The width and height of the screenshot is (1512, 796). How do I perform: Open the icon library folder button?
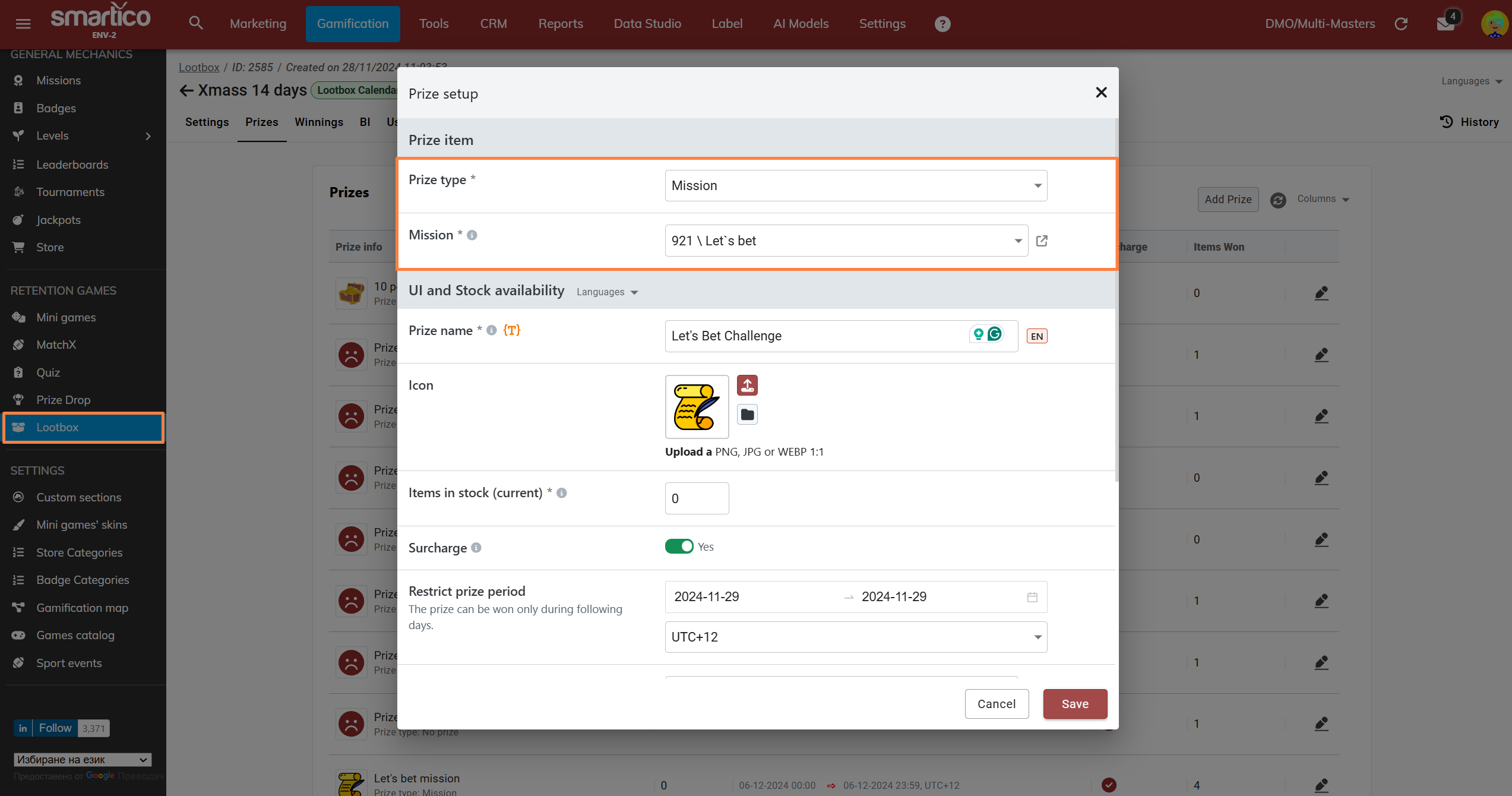[x=747, y=415]
